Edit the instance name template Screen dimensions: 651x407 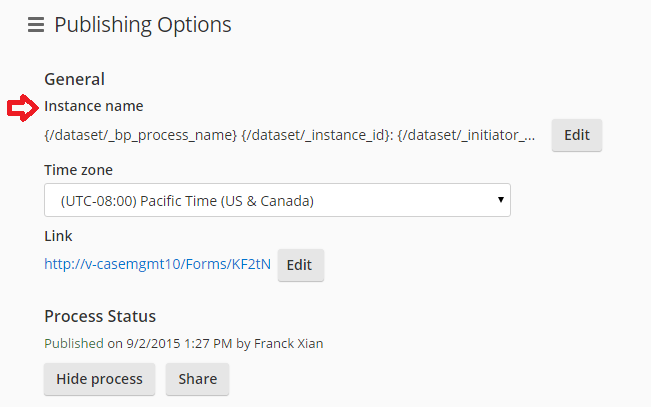(x=577, y=135)
